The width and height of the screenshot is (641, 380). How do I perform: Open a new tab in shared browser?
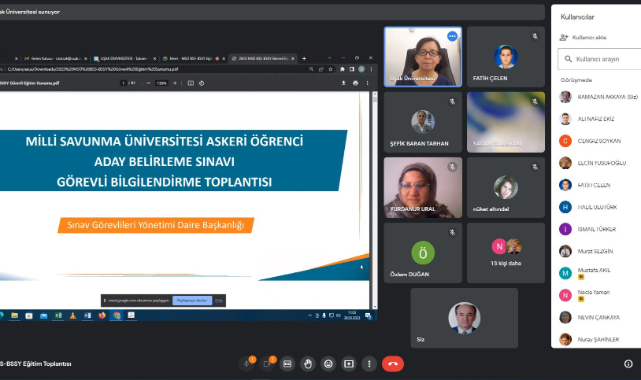[304, 58]
